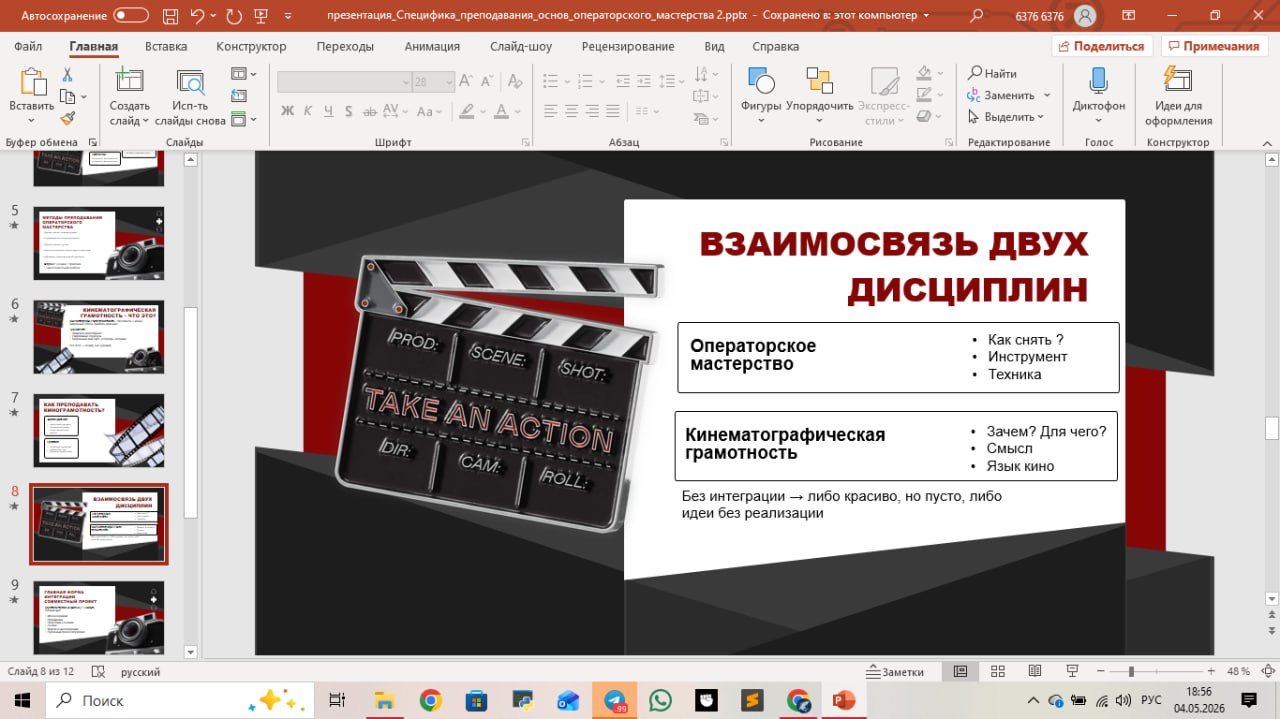Open Sublime Text from the taskbar
The width and height of the screenshot is (1280, 719).
(752, 700)
